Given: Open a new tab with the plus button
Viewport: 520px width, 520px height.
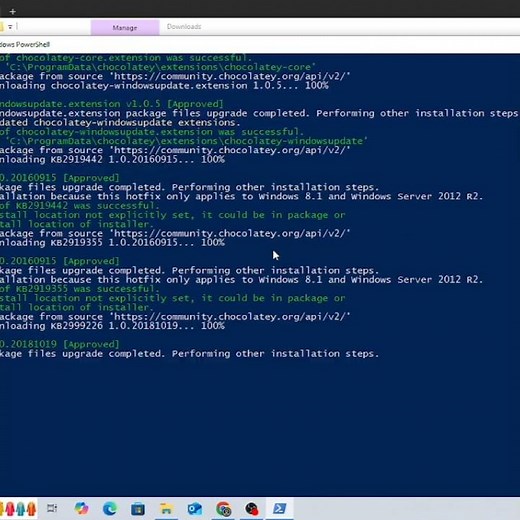Looking at the screenshot, I should 13,12.
